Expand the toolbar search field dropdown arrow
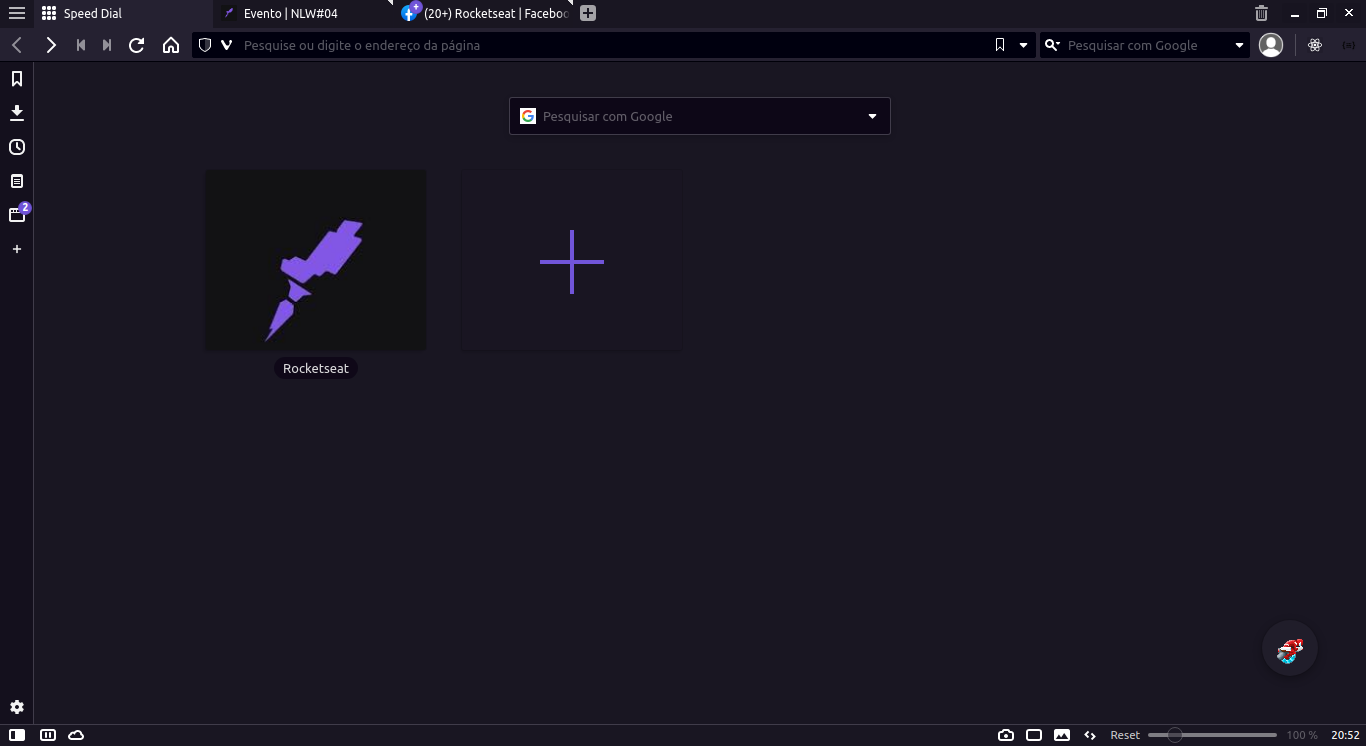This screenshot has height=746, width=1366. tap(1239, 45)
